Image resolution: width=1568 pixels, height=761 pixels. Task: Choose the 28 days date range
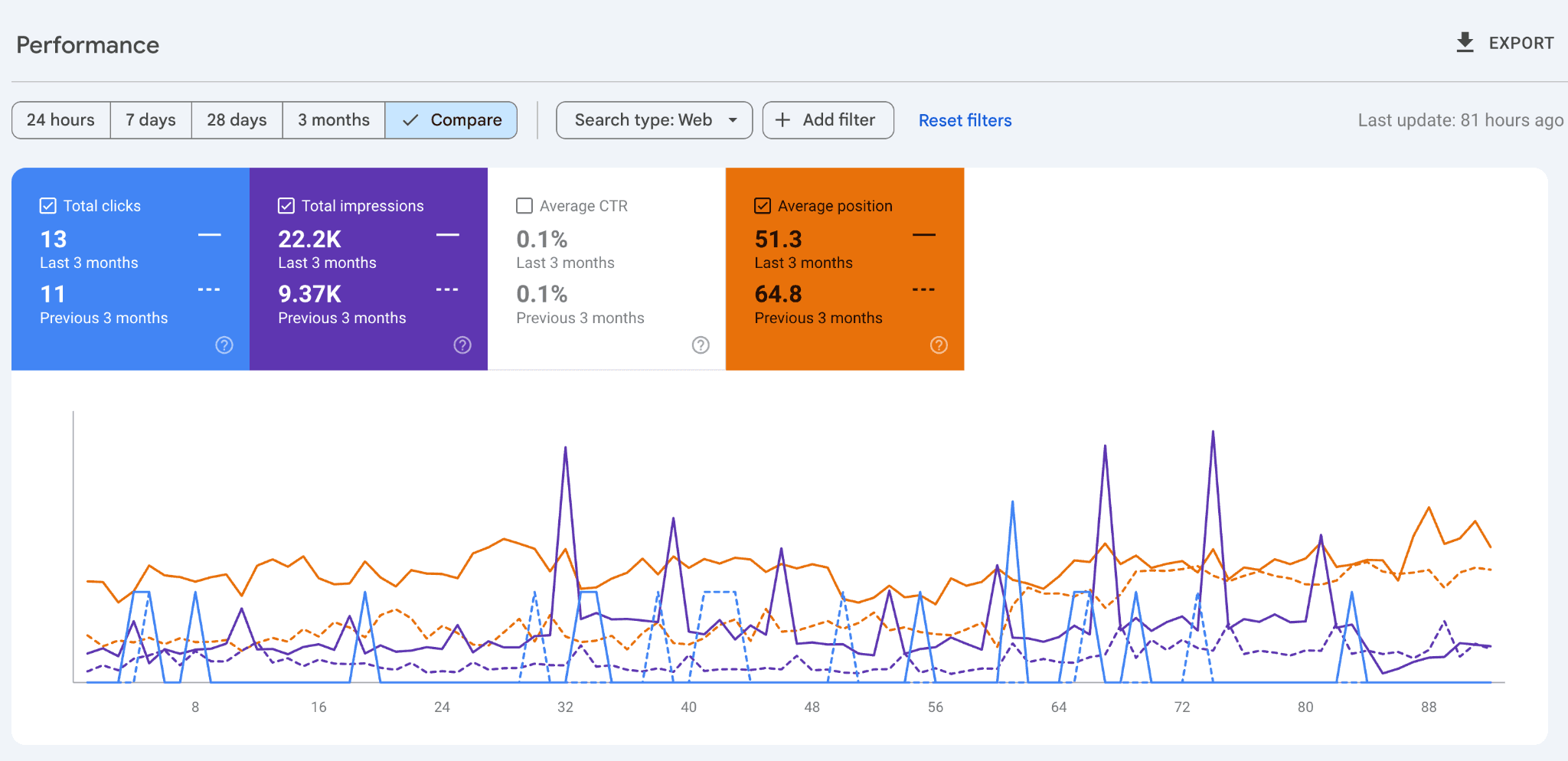(x=237, y=120)
